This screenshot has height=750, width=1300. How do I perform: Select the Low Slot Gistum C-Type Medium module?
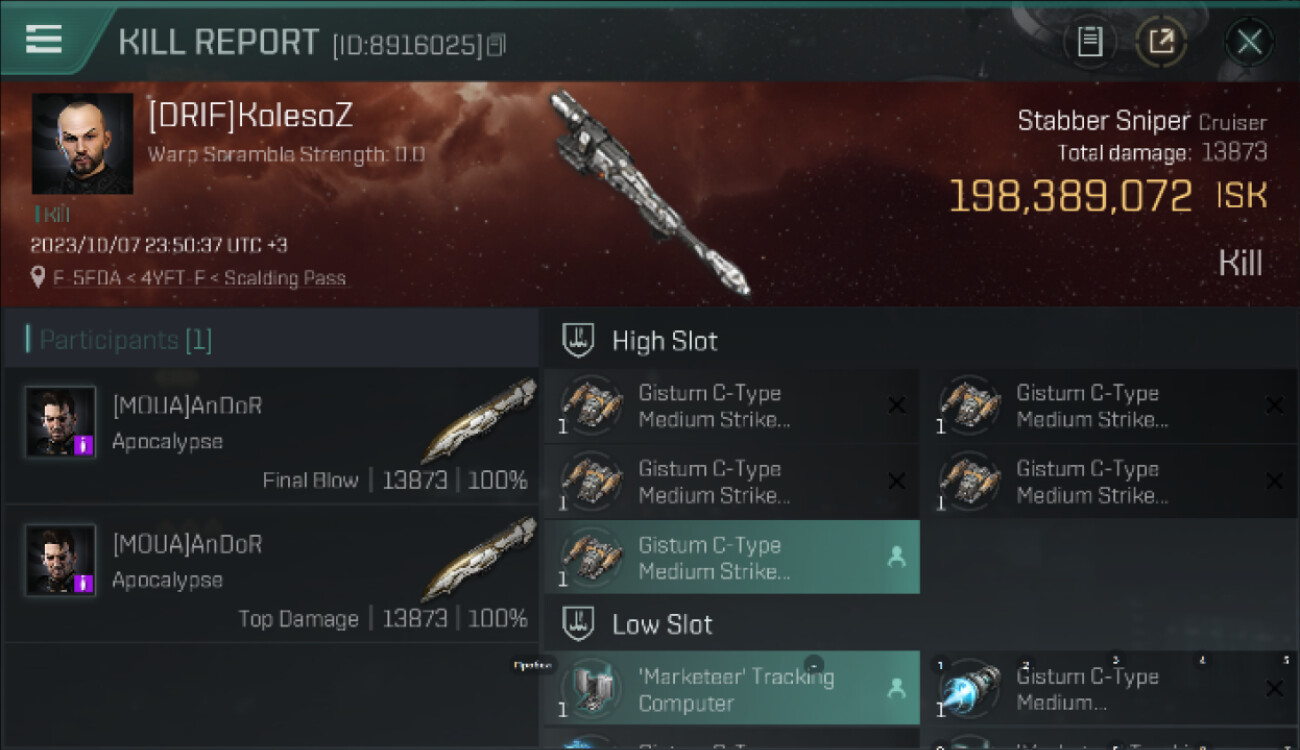point(1110,689)
